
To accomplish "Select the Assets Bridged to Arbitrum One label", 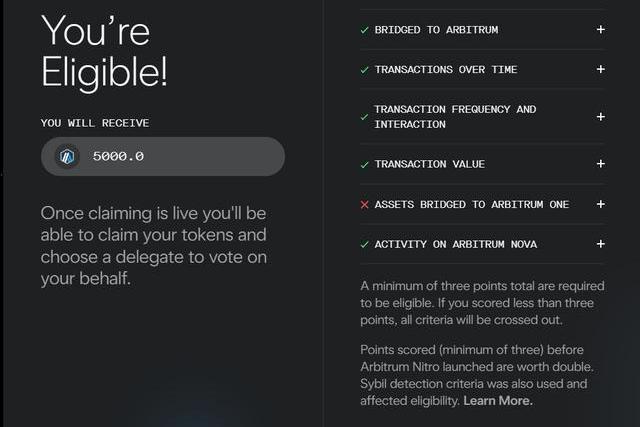I will pyautogui.click(x=471, y=204).
